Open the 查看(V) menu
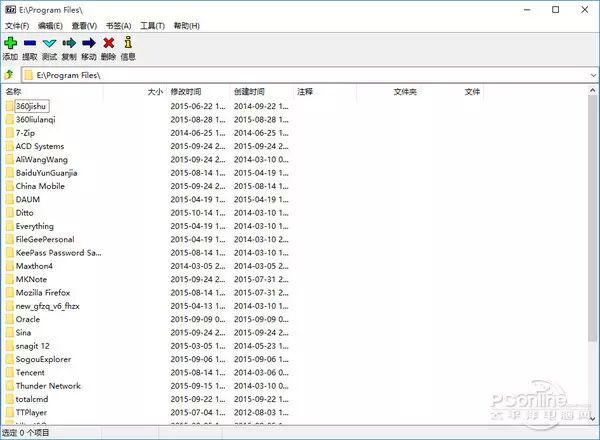600x440 pixels. (x=84, y=26)
